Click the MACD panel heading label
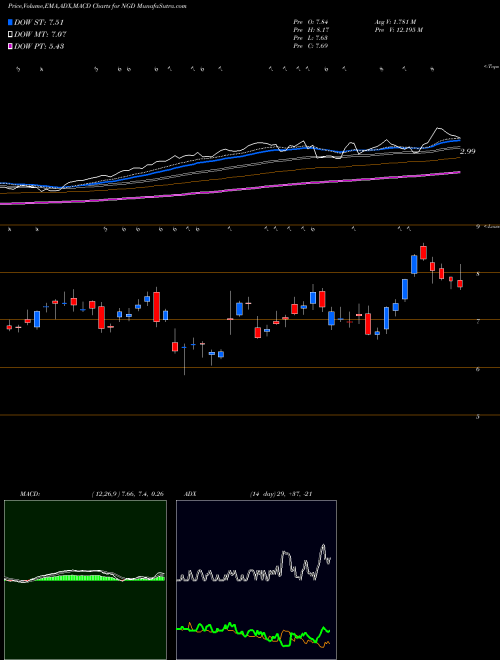This screenshot has height=660, width=500. (29, 494)
